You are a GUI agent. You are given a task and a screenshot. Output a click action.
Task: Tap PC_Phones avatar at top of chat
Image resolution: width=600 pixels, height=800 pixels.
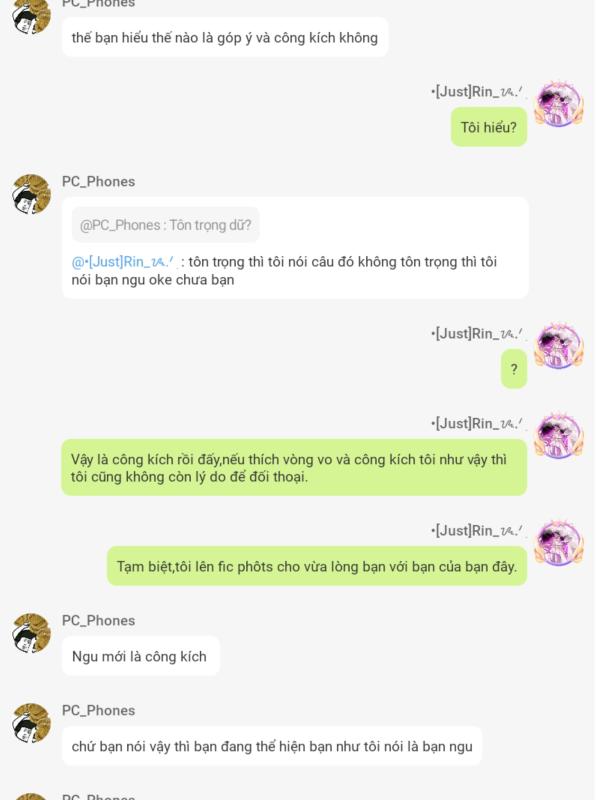point(32,15)
